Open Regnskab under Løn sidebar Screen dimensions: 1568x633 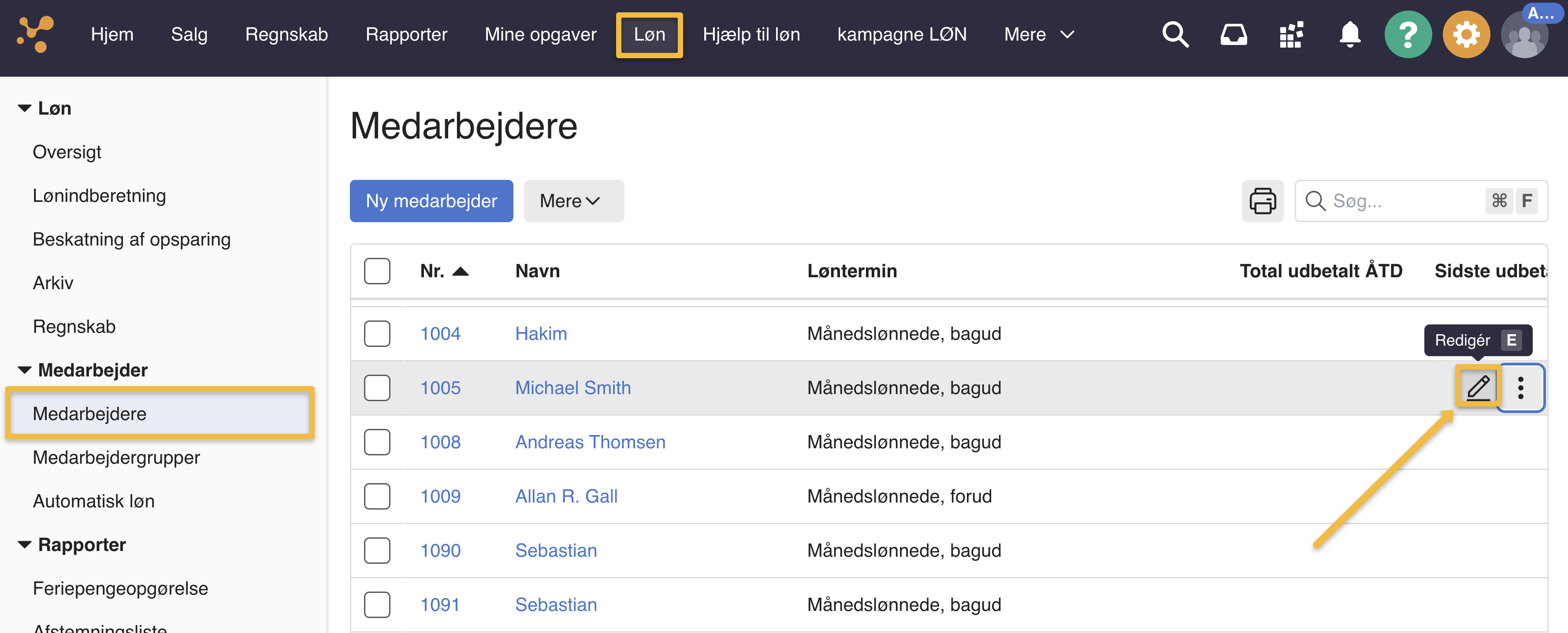point(74,327)
